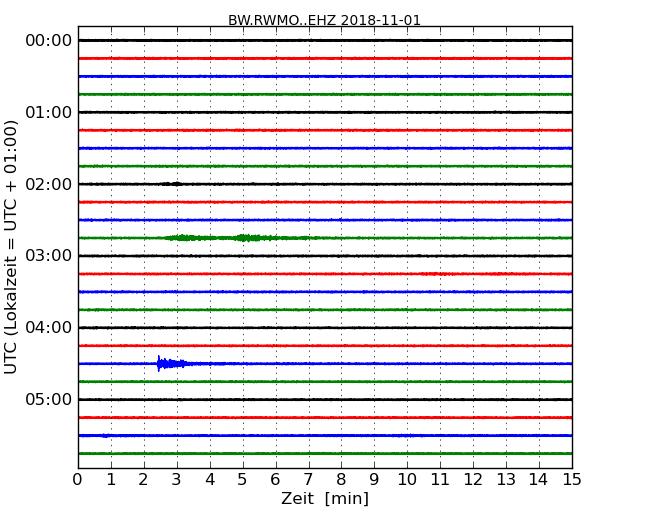The width and height of the screenshot is (650, 520).
Task: Select the 03:00 time label
Action: (49, 256)
